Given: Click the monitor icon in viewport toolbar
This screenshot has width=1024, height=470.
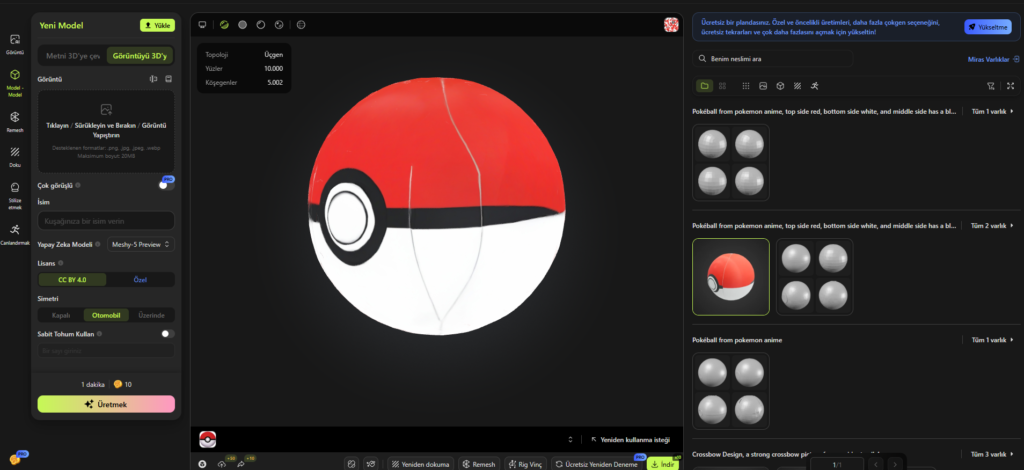Looking at the screenshot, I should (202, 25).
